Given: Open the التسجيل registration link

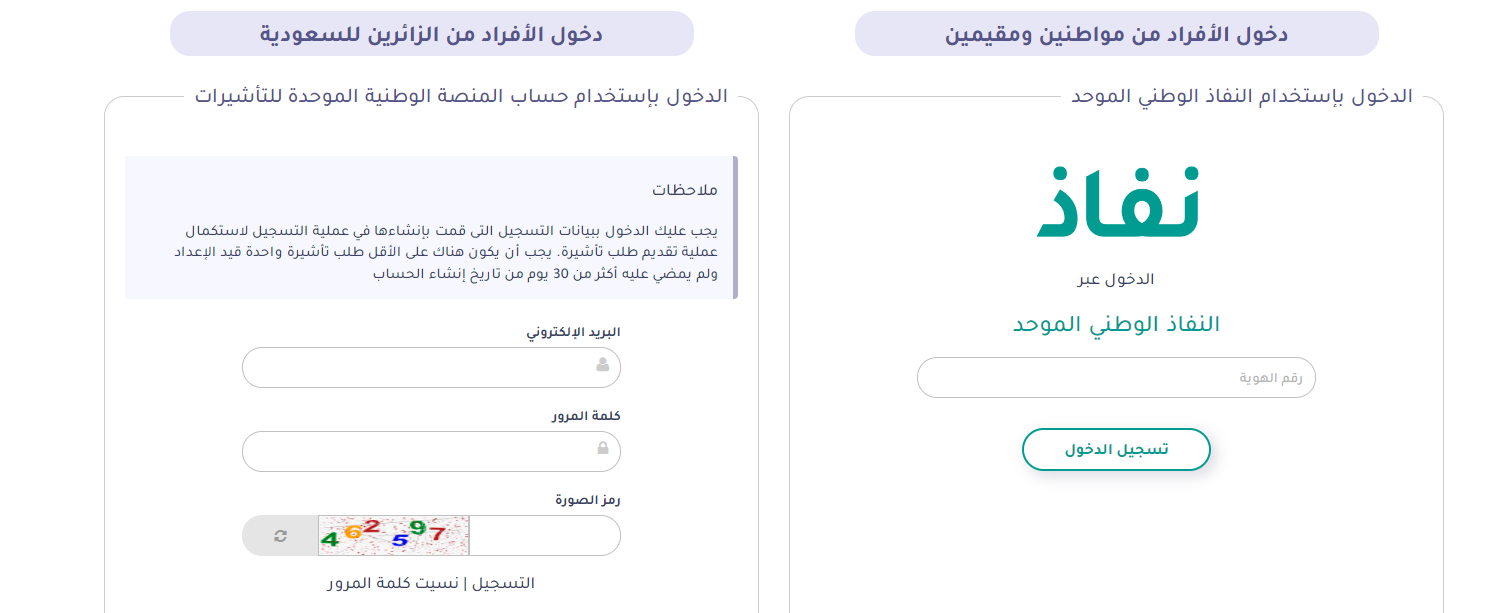Looking at the screenshot, I should (x=503, y=583).
